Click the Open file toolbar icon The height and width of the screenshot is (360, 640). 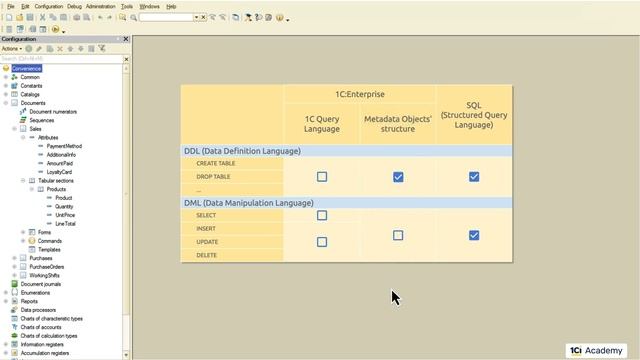tap(19, 18)
